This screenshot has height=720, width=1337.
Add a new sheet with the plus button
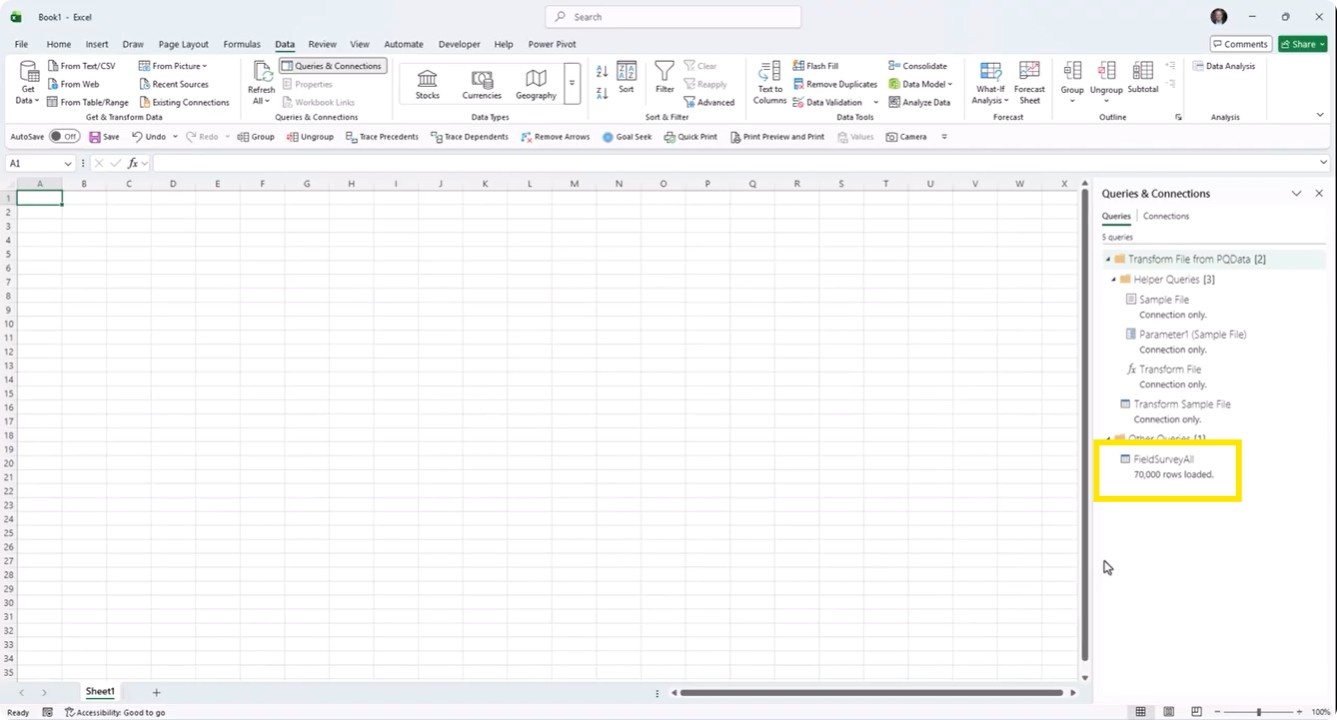[x=156, y=692]
